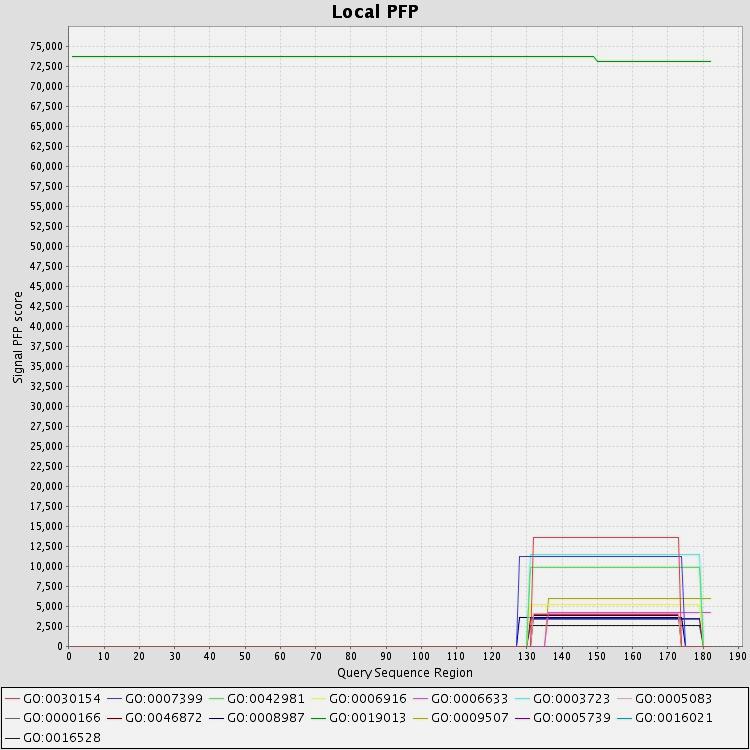Select GO:0000166 legend entry

53,718
